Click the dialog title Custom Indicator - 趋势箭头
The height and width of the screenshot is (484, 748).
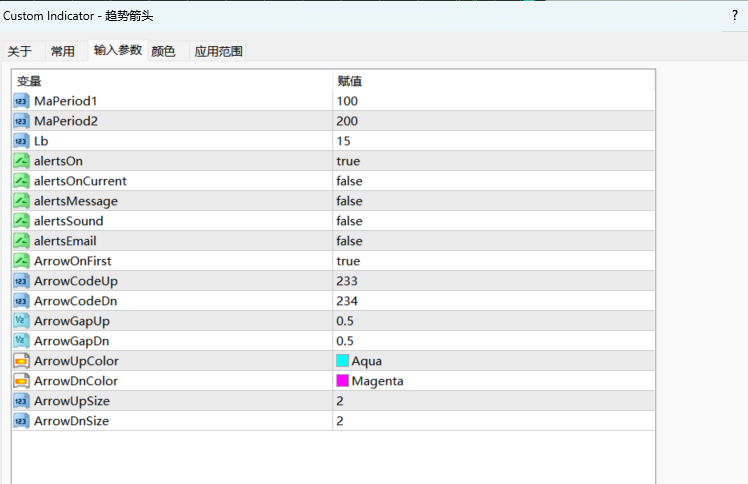[x=78, y=16]
